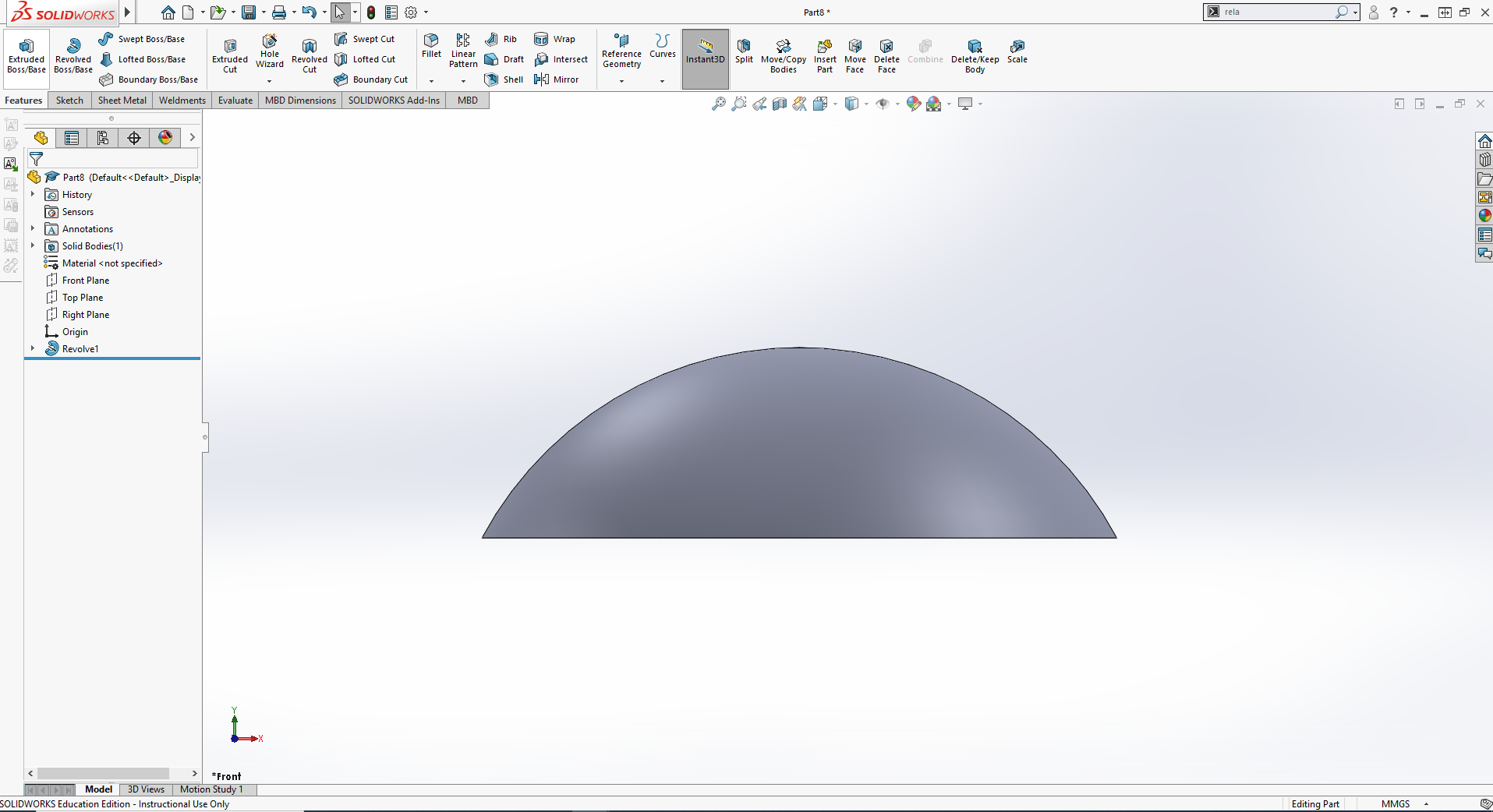Switch to the Sheet Metal tab
Screen dimensions: 1493x812
122,101
